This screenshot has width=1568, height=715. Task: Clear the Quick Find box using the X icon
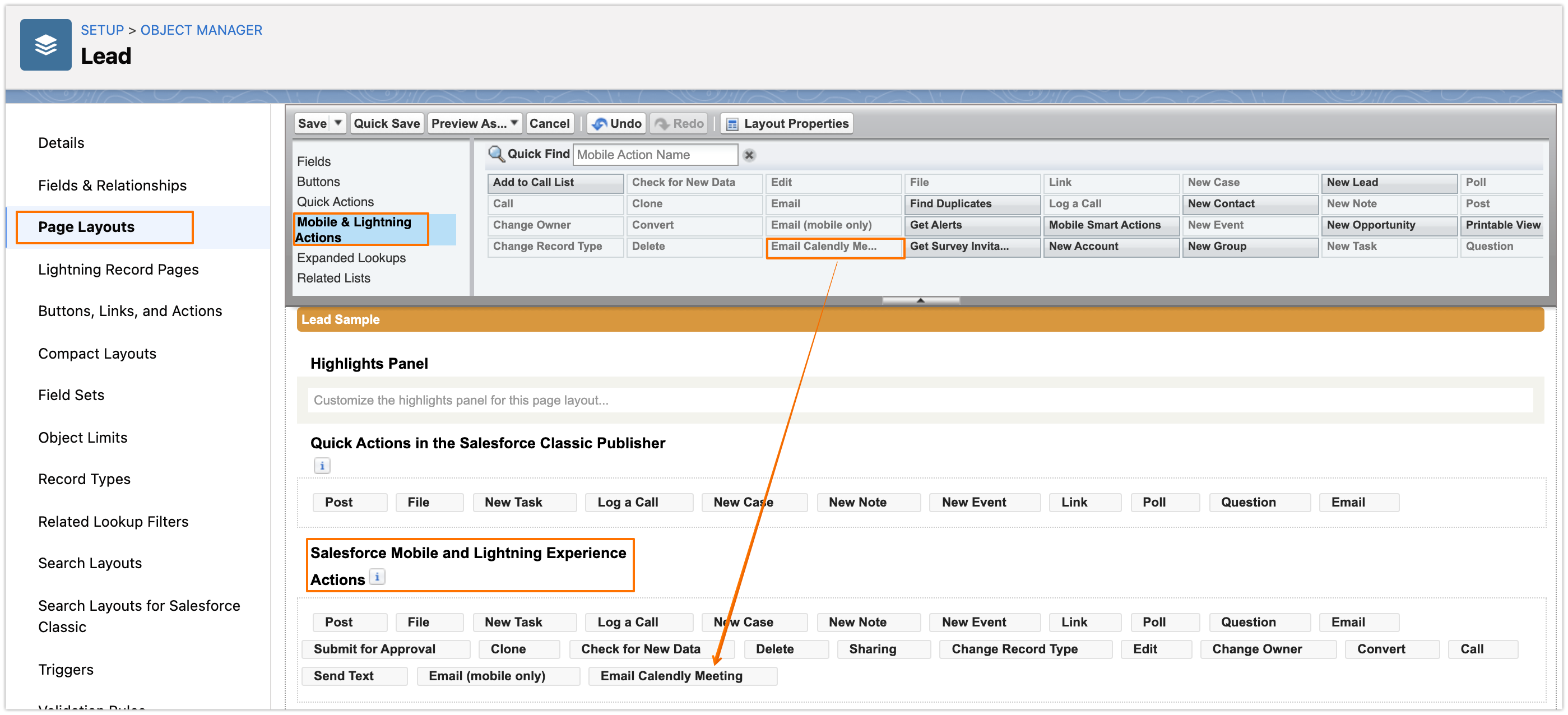click(x=749, y=155)
